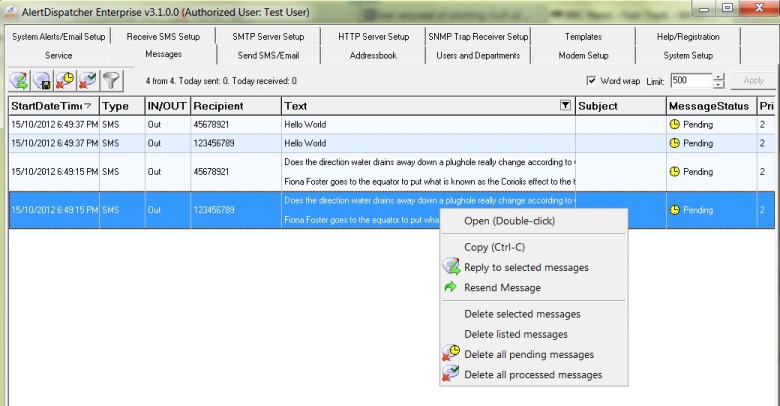The width and height of the screenshot is (780, 406).
Task: Click the reply to messages toolbar icon
Action: pyautogui.click(x=19, y=80)
